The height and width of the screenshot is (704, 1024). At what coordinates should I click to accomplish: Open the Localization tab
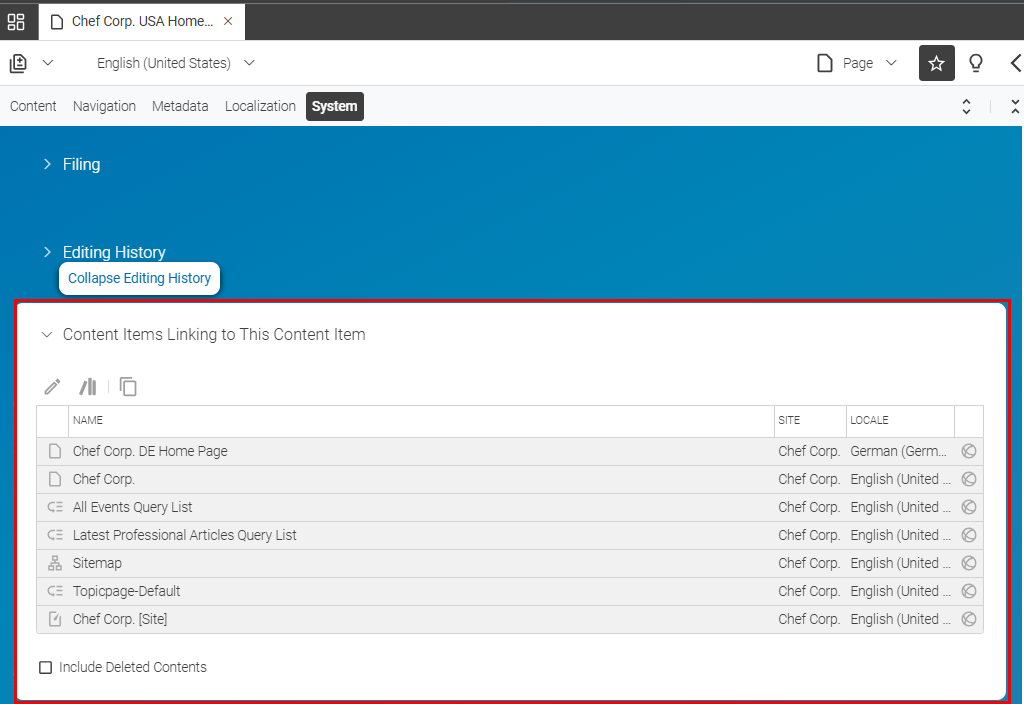click(260, 106)
